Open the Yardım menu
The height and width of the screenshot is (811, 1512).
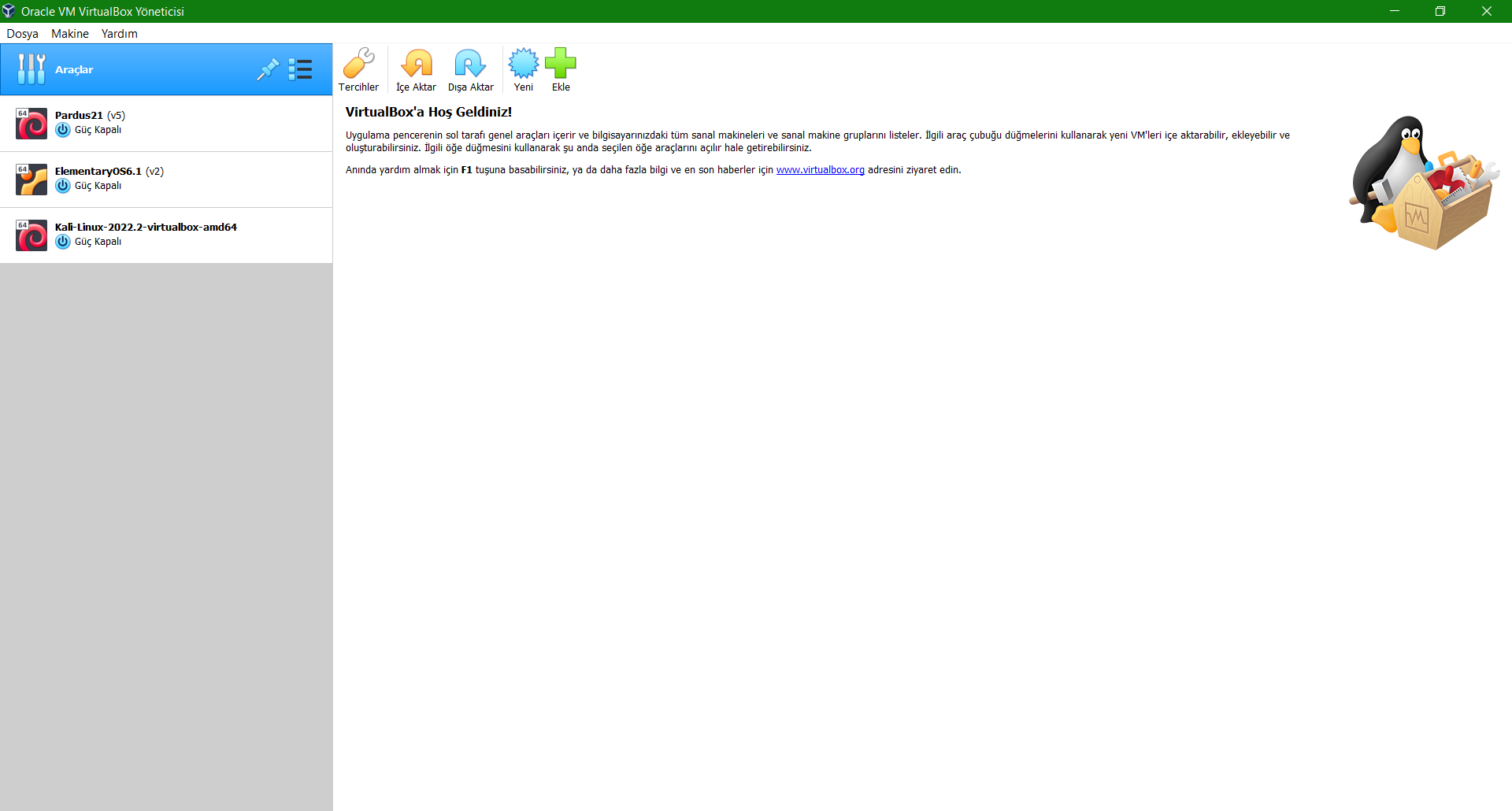(x=120, y=34)
